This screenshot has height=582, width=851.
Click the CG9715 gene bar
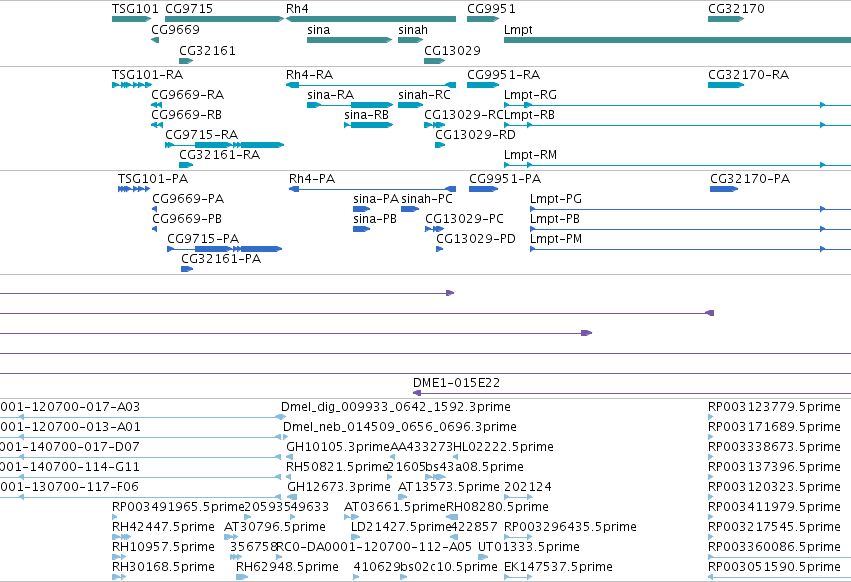click(x=224, y=19)
